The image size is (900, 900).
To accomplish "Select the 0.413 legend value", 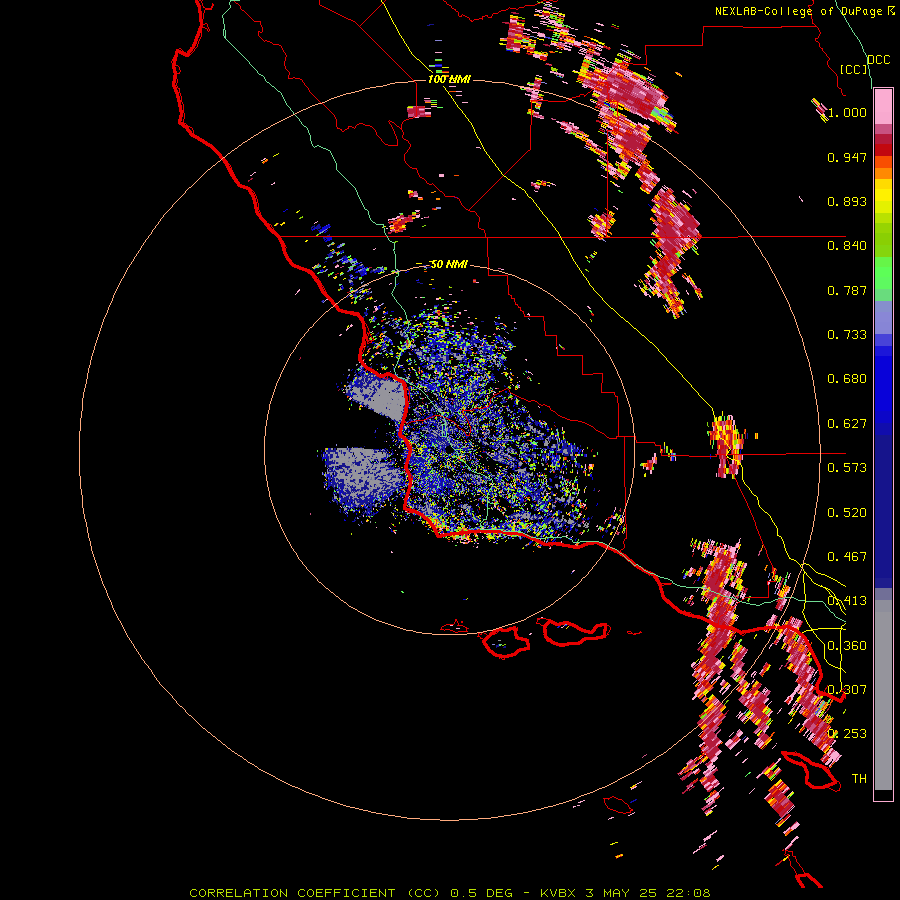I will (847, 601).
